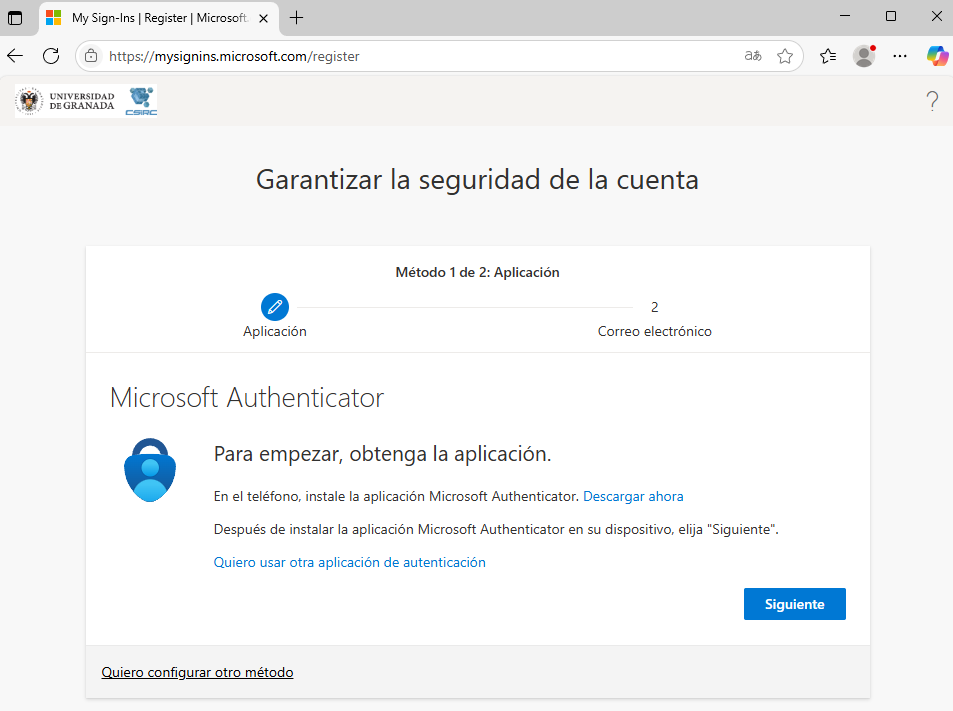Image resolution: width=953 pixels, height=711 pixels.
Task: Click the tab actions sidebar icon
Action: (x=15, y=18)
